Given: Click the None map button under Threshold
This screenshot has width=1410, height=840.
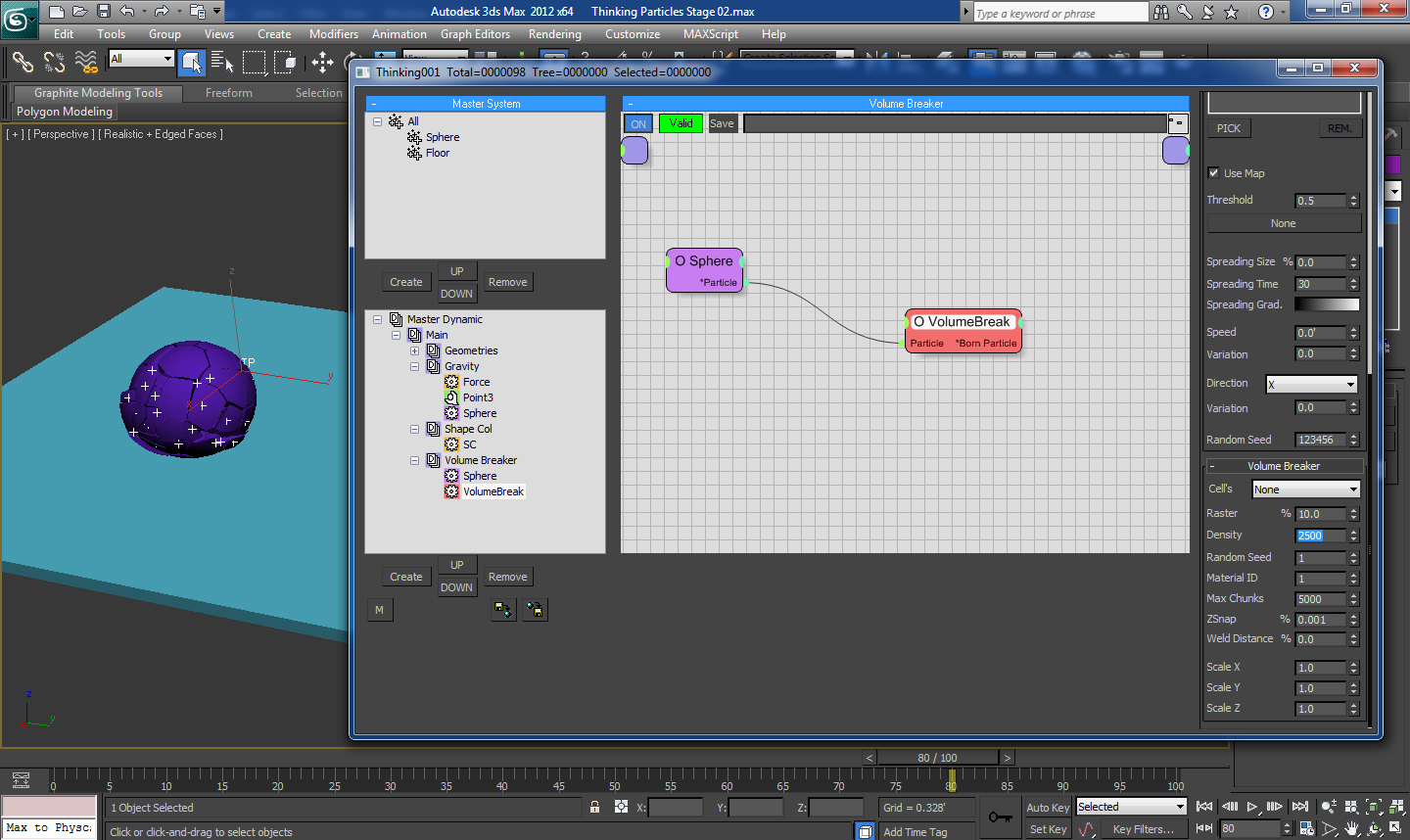Looking at the screenshot, I should click(1284, 223).
